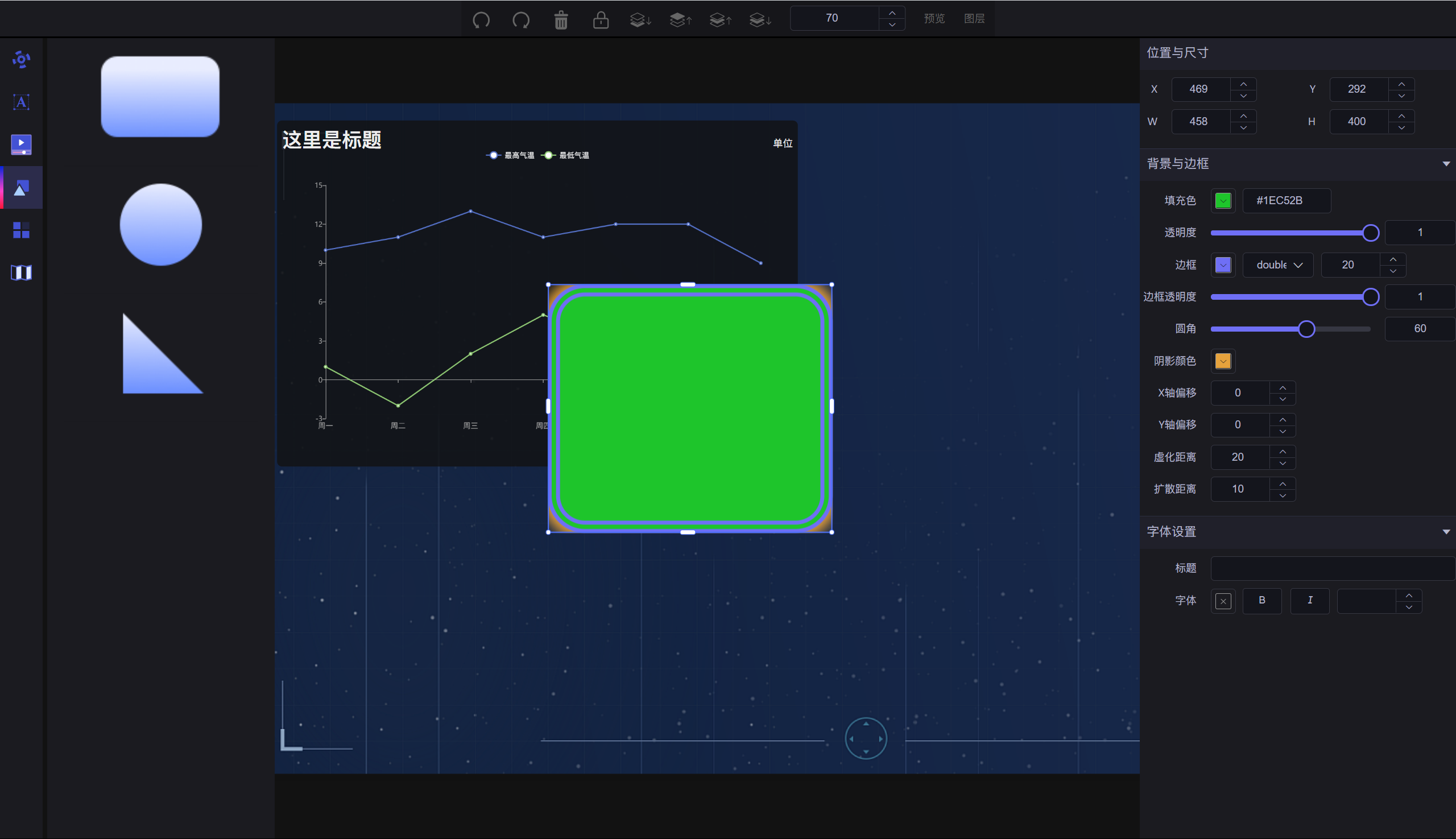This screenshot has height=839, width=1456.
Task: Open the media player components sidebar icon
Action: (21, 144)
